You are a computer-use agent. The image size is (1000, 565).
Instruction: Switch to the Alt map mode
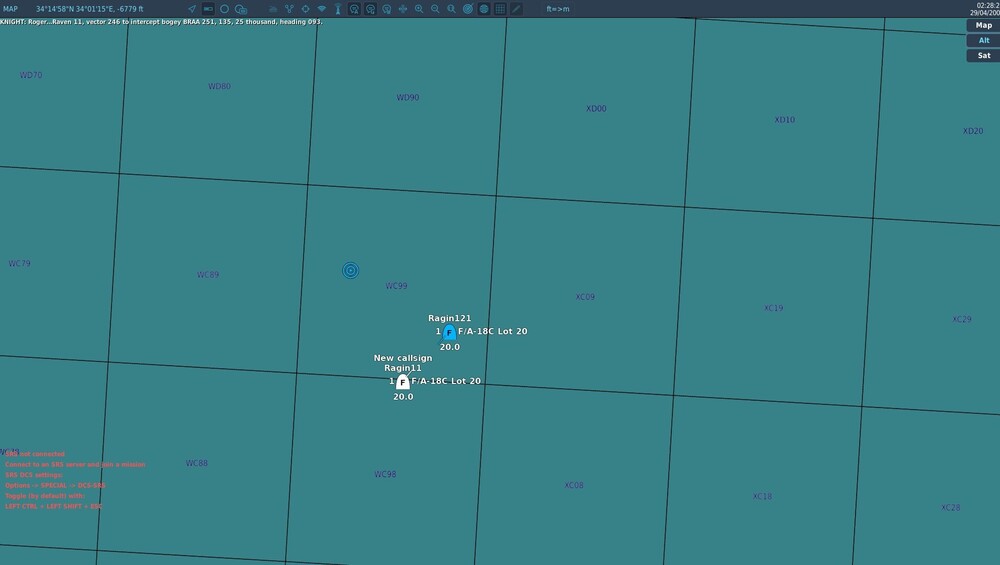[983, 40]
